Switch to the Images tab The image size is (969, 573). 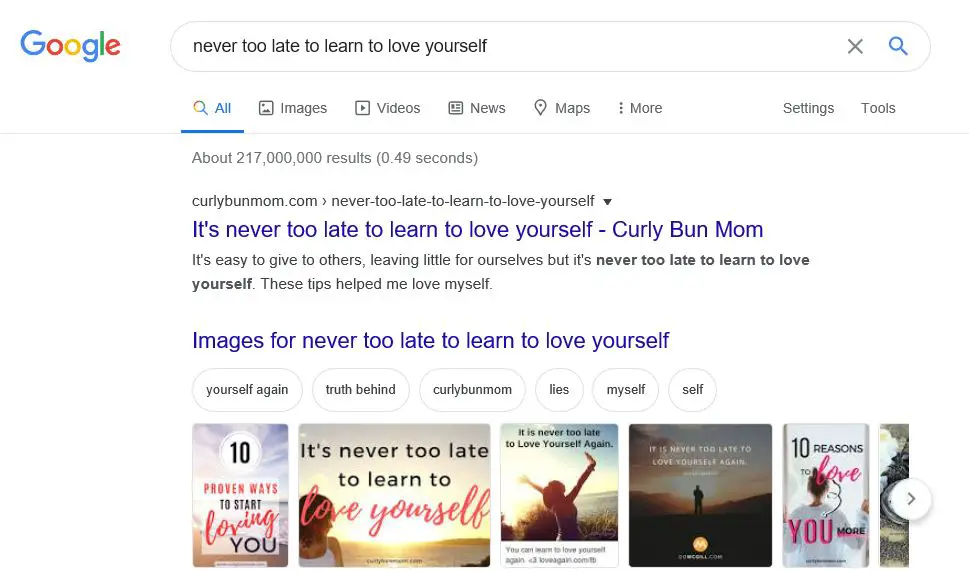point(293,108)
